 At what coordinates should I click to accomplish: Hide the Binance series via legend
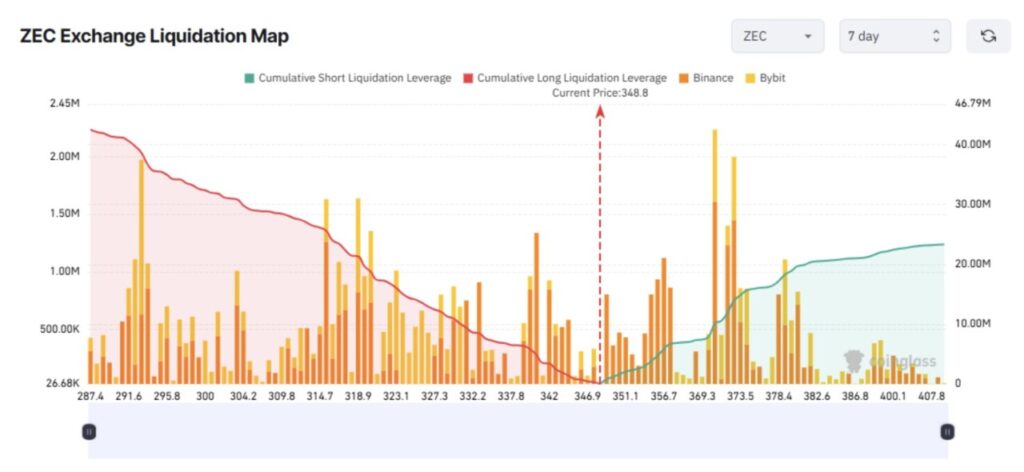[x=707, y=77]
